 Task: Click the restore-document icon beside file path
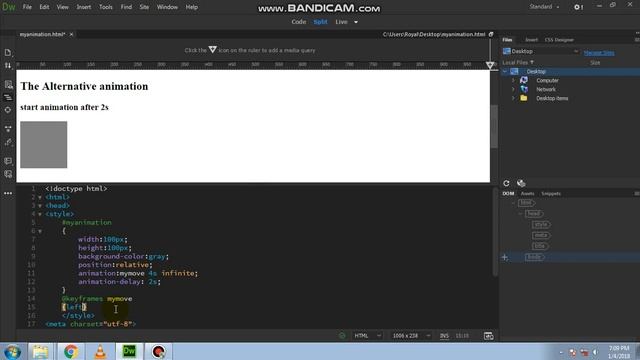click(x=491, y=34)
